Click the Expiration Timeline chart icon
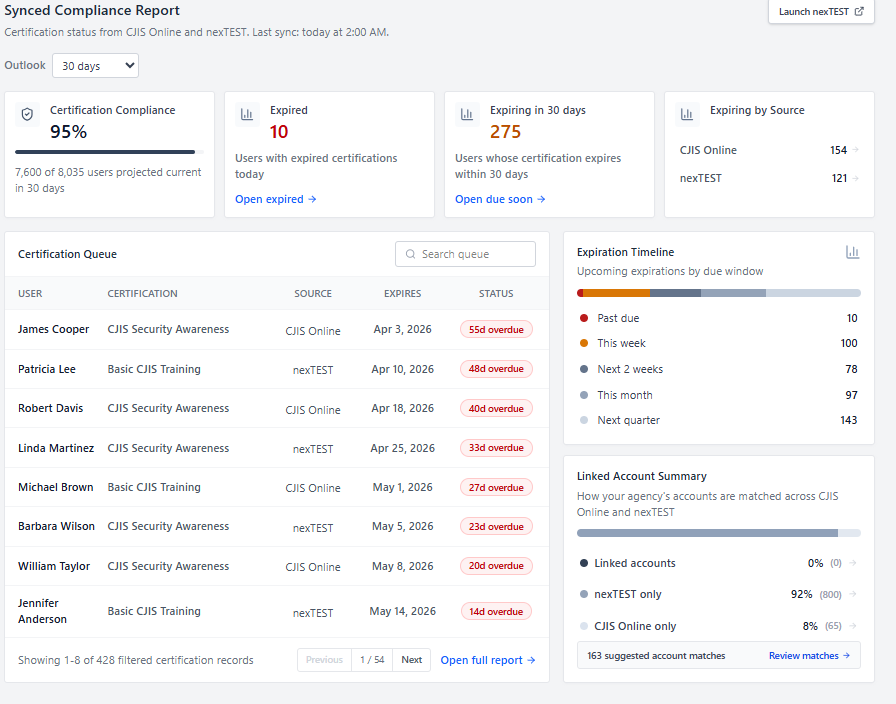Viewport: 896px width, 704px height. click(853, 252)
